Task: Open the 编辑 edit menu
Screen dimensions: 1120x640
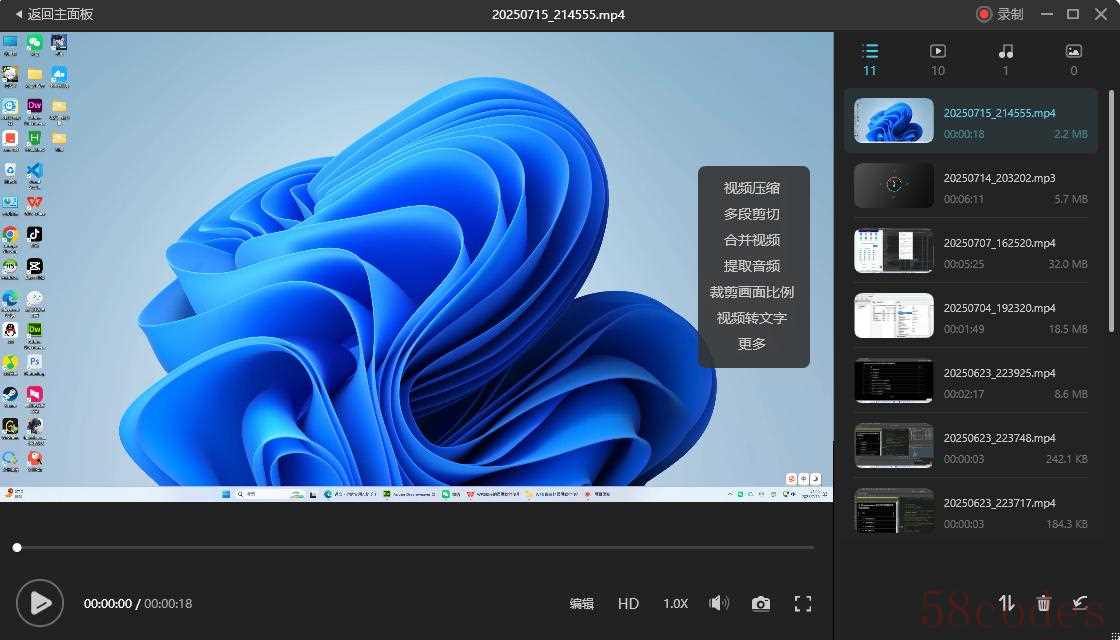Action: 581,604
